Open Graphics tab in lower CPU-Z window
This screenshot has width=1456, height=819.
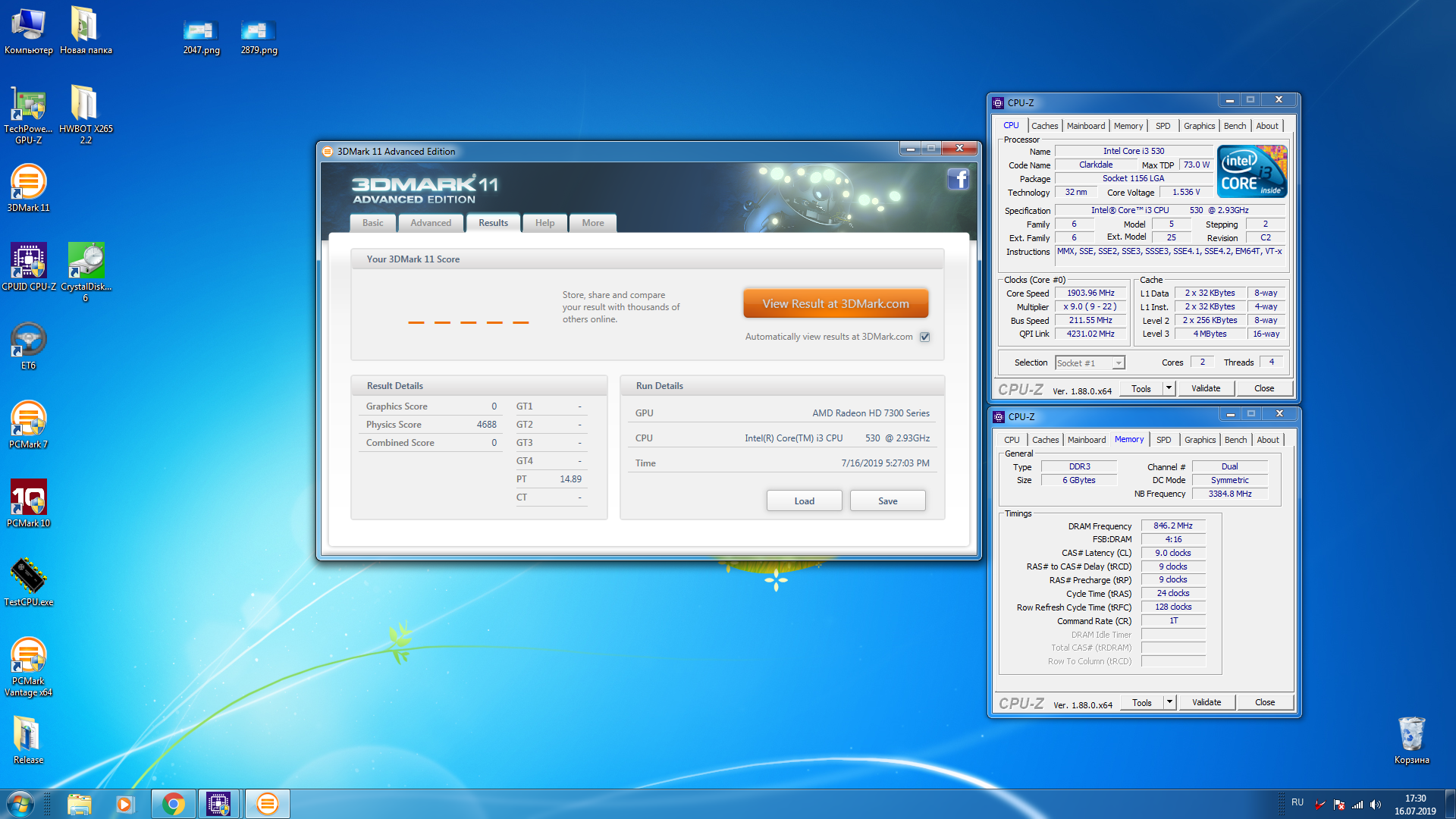pyautogui.click(x=1200, y=440)
